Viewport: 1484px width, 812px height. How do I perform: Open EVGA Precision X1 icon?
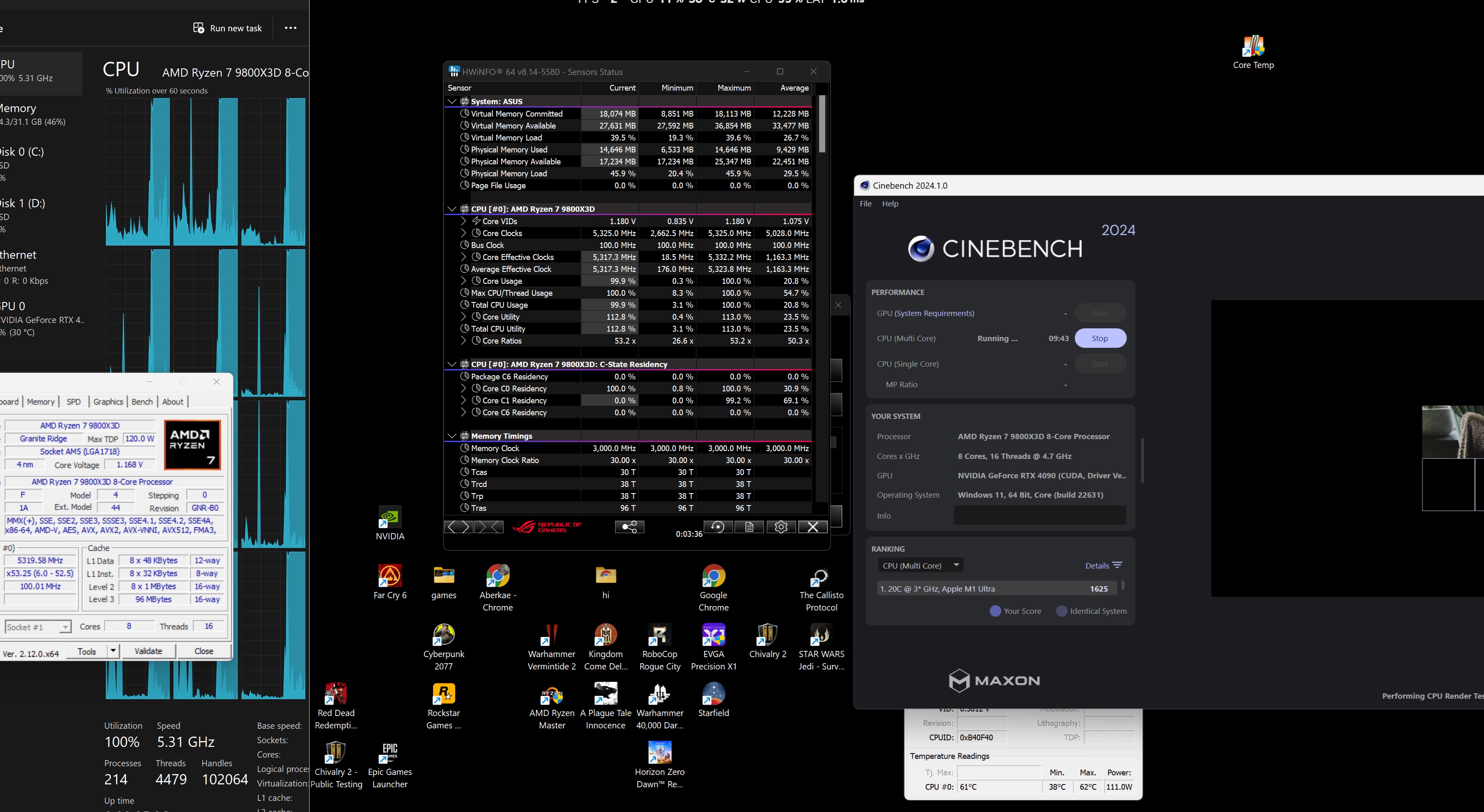pos(713,647)
